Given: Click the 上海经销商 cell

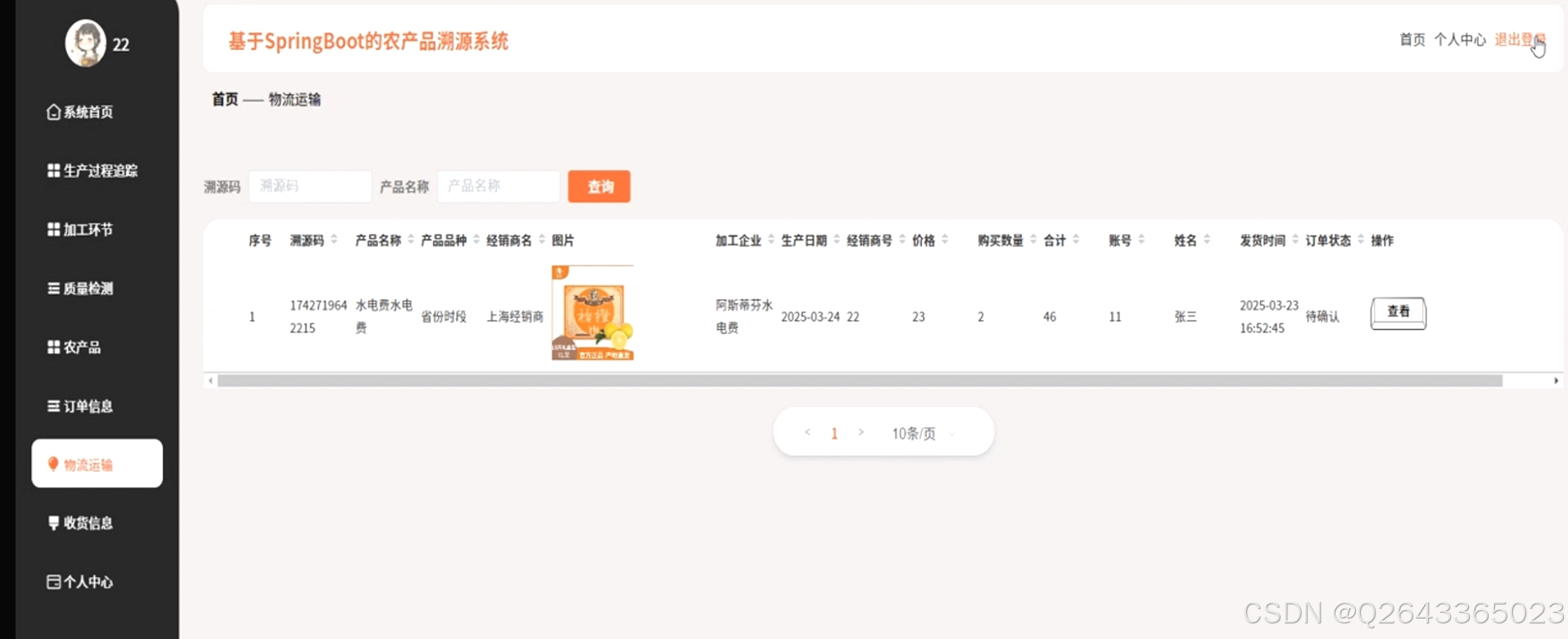Looking at the screenshot, I should 515,317.
